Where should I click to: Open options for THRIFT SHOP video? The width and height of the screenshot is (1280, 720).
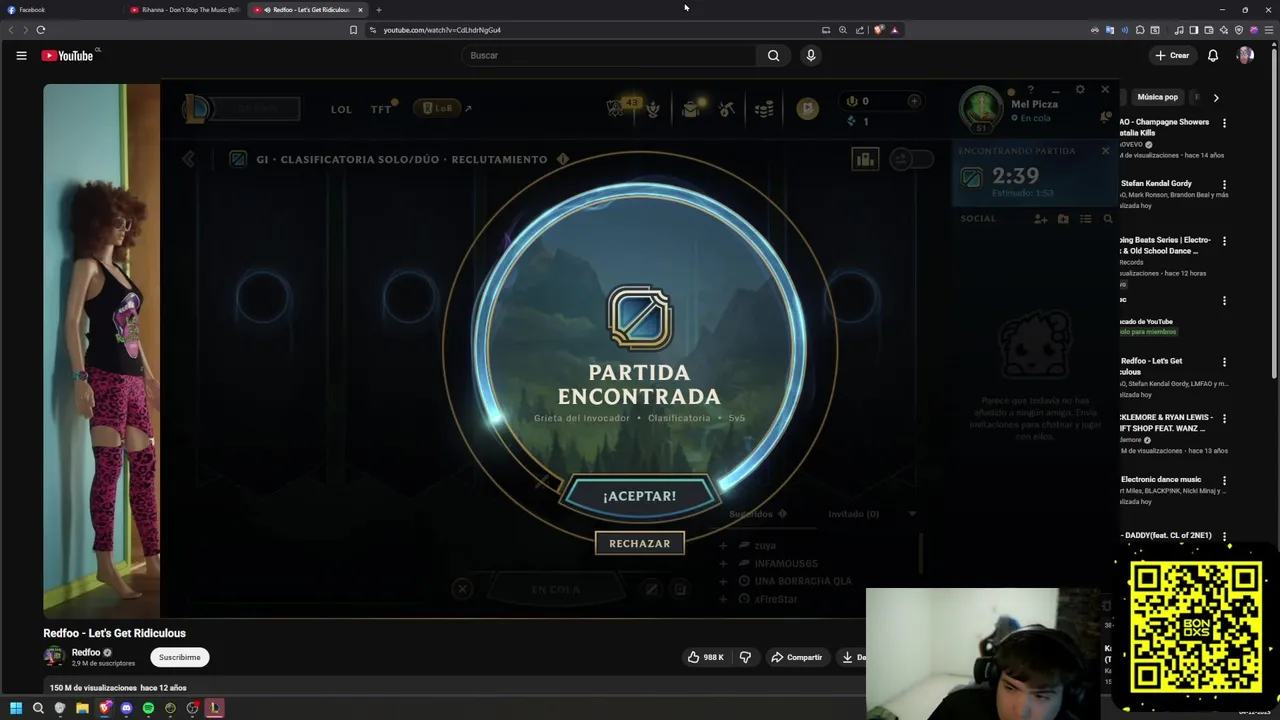pyautogui.click(x=1224, y=418)
